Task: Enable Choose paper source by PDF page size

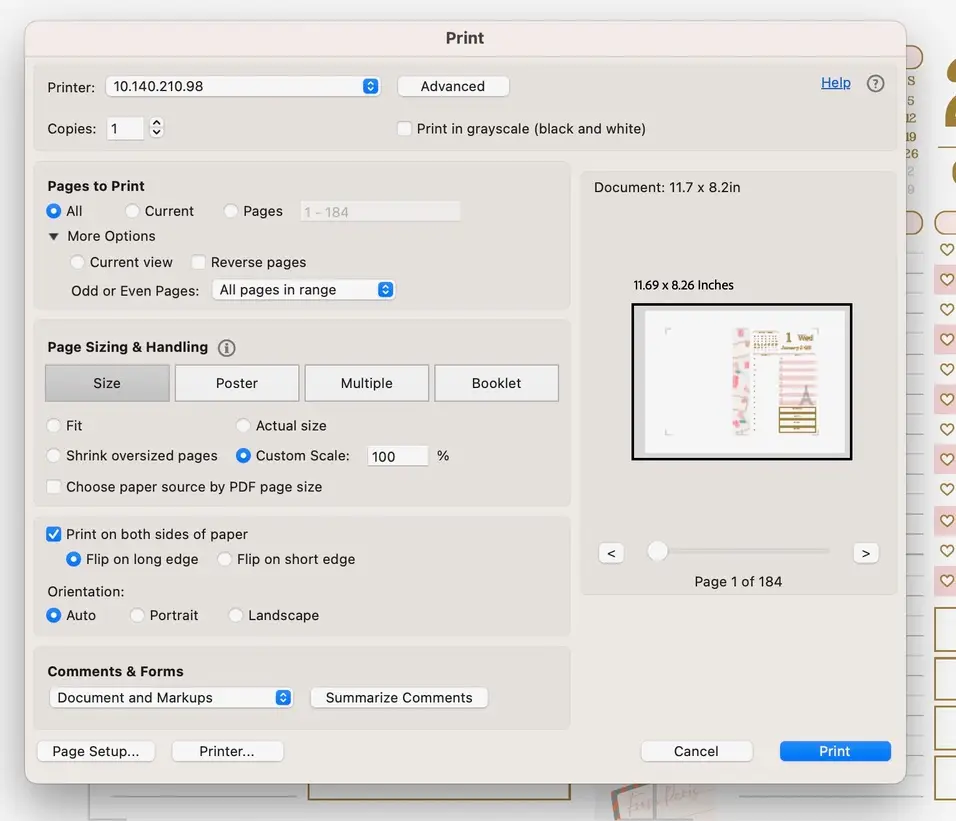Action: point(53,487)
